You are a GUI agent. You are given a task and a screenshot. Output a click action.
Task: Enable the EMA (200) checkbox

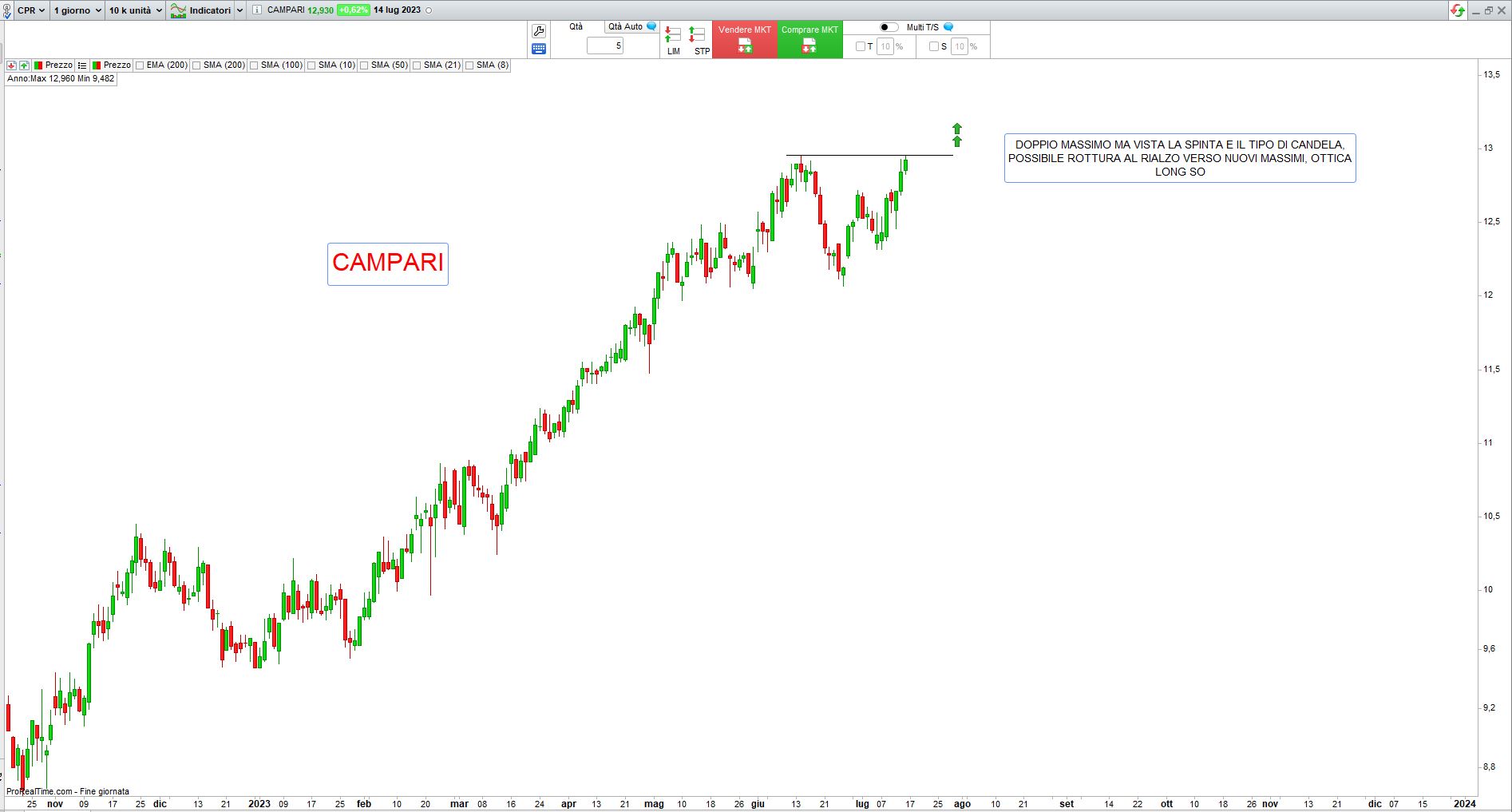[x=141, y=65]
